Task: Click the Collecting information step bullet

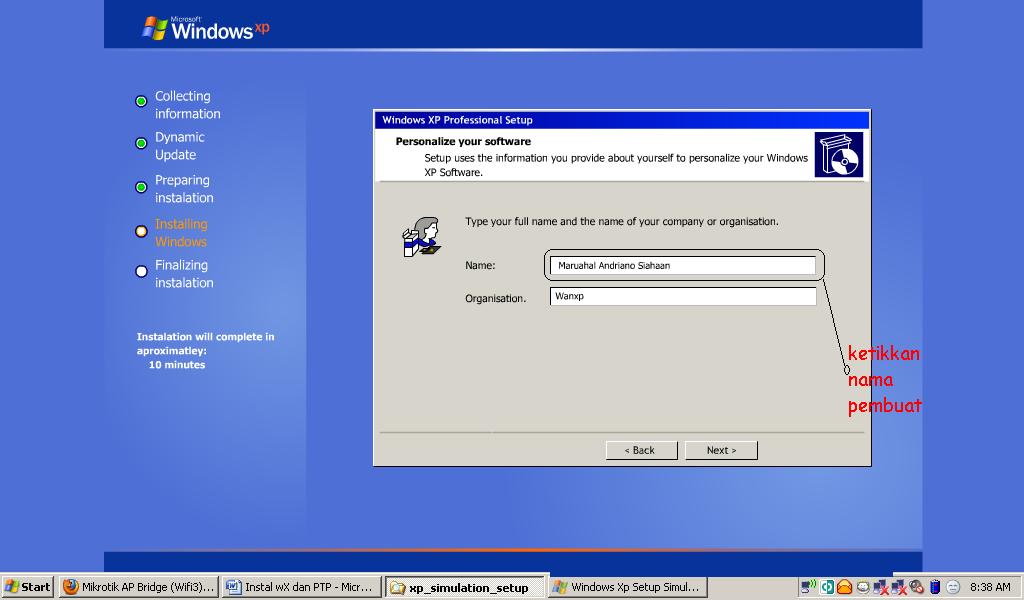Action: 141,101
